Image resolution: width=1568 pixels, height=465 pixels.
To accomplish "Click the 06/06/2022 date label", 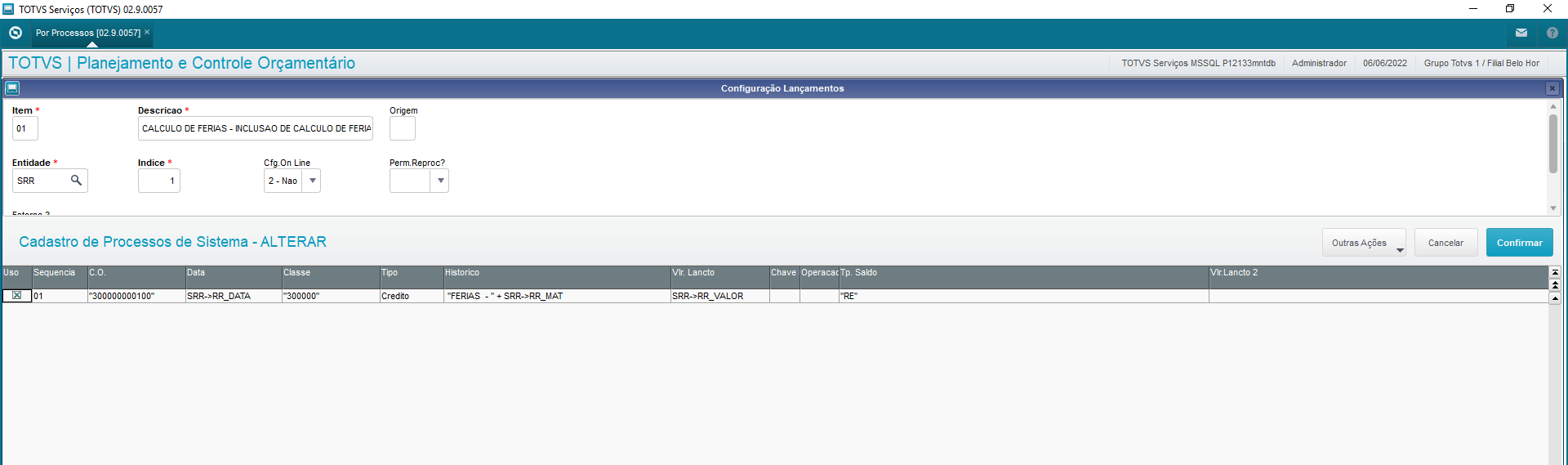I will pos(1385,63).
